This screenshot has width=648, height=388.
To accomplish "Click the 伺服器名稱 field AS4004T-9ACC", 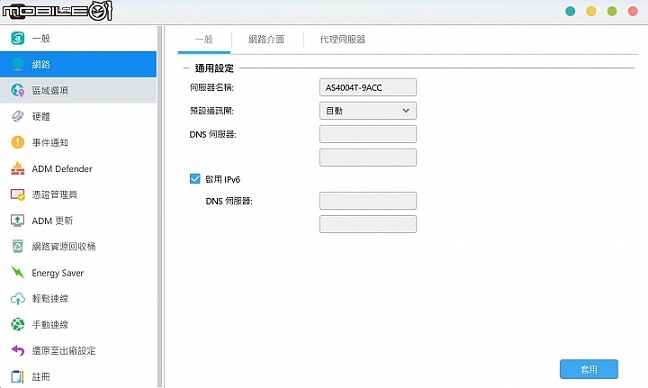I will [x=368, y=87].
